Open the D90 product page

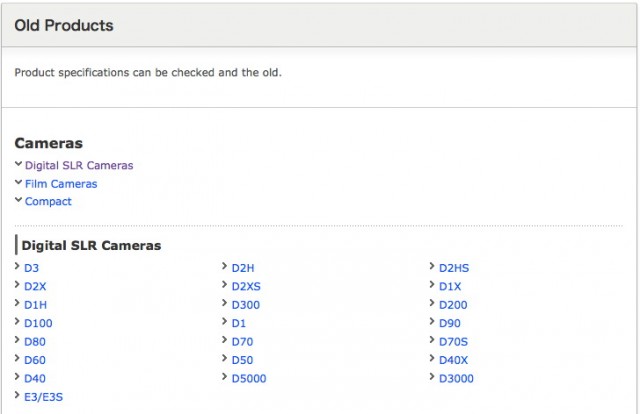point(449,323)
